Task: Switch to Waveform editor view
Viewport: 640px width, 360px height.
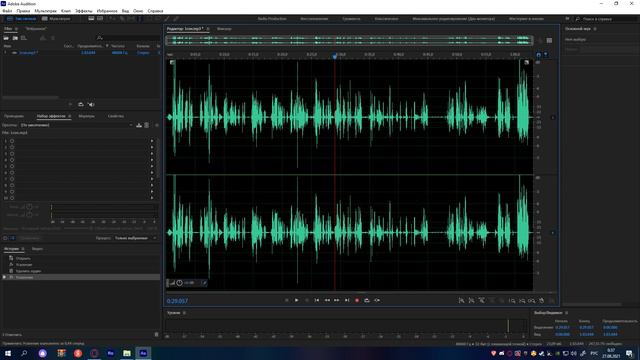Action: pyautogui.click(x=21, y=19)
